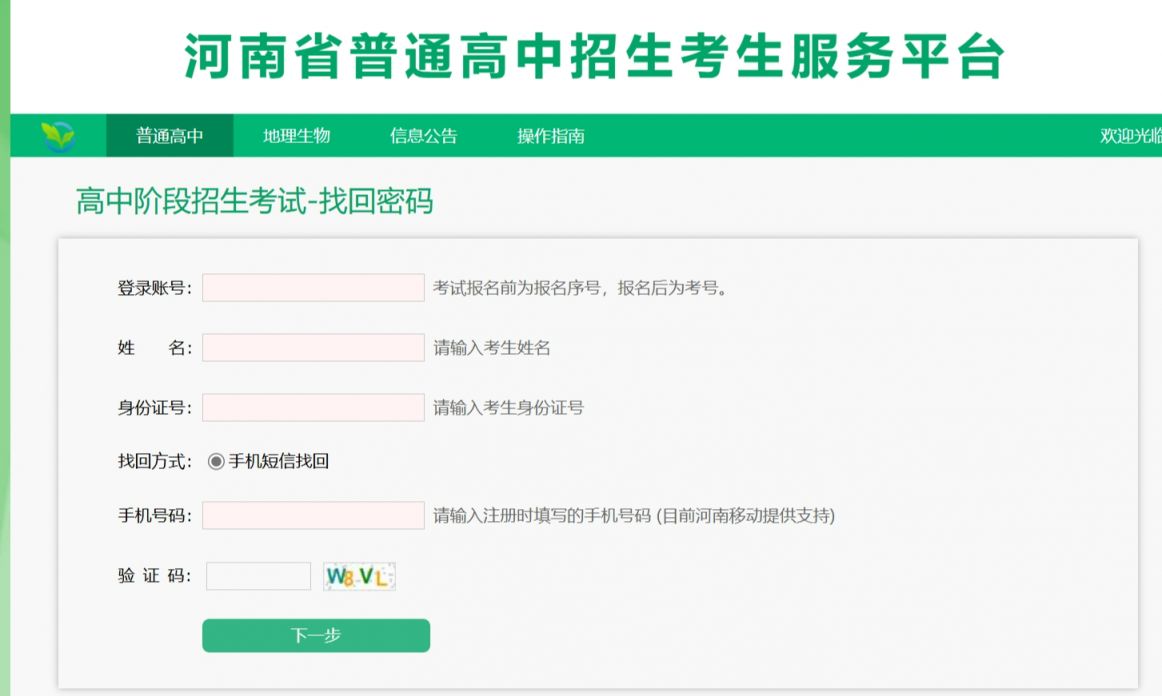The image size is (1162, 696).
Task: Click the 欢迎光临 text in navbar
Action: tap(1131, 136)
